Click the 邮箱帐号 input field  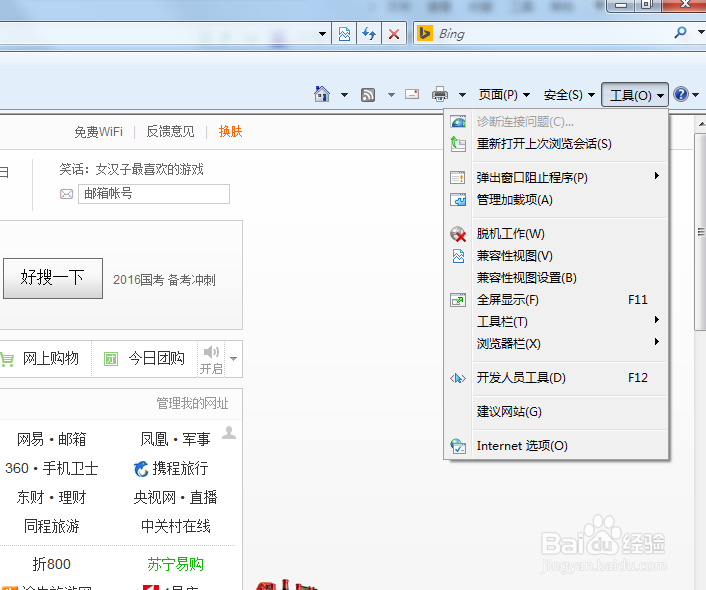point(154,194)
